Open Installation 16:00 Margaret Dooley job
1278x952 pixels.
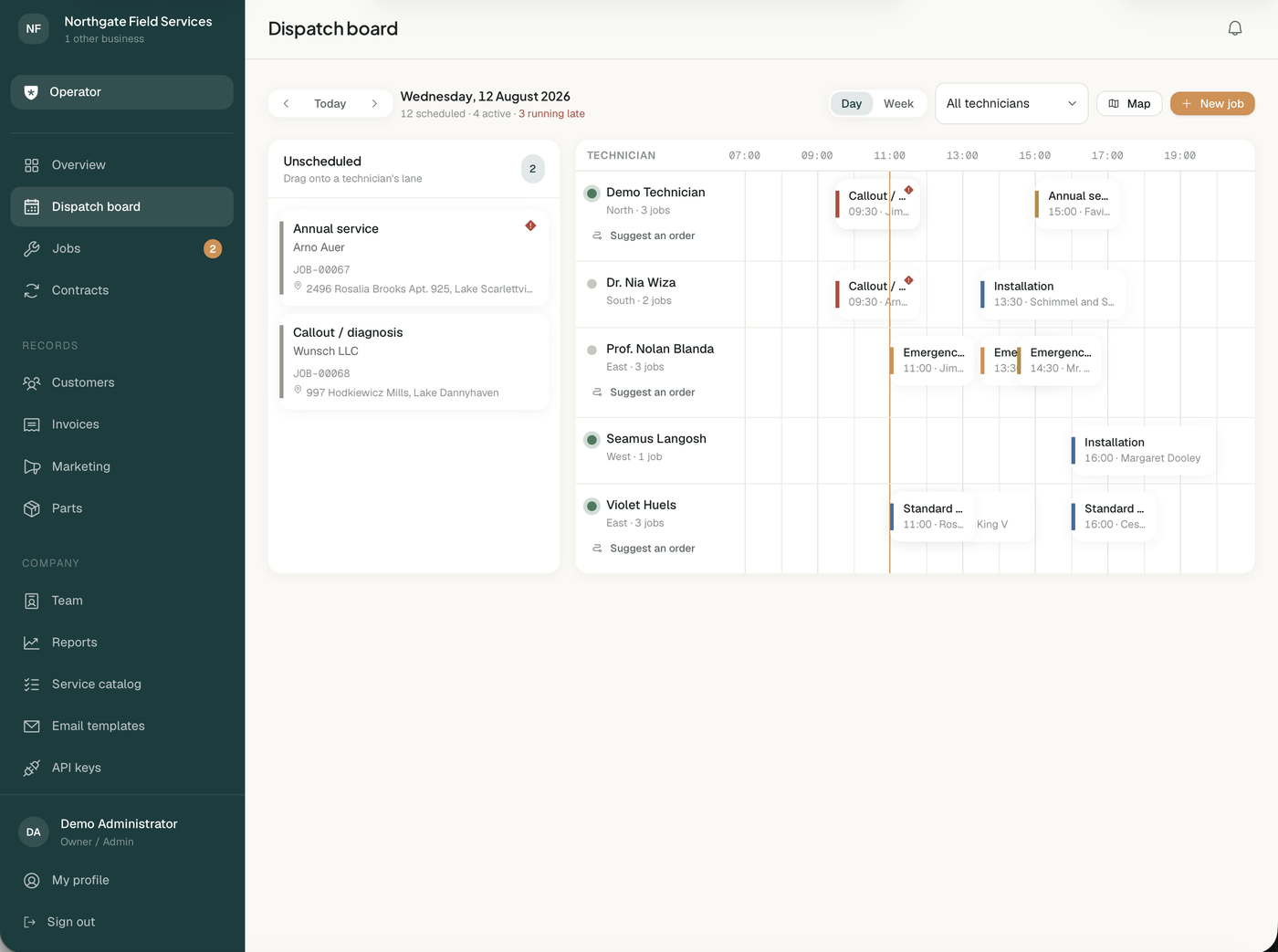[x=1143, y=450]
